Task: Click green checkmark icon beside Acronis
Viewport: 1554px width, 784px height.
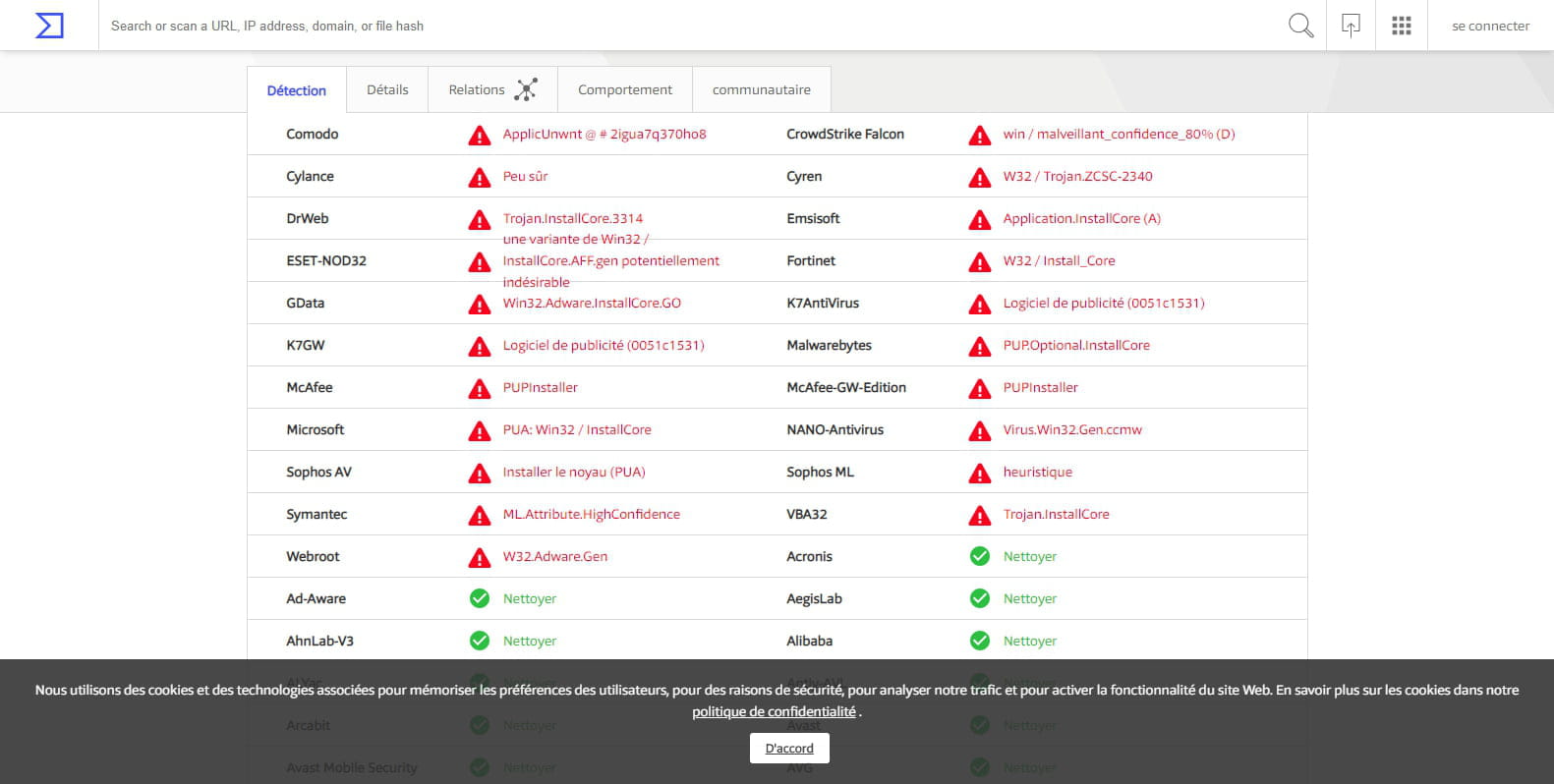Action: [980, 556]
